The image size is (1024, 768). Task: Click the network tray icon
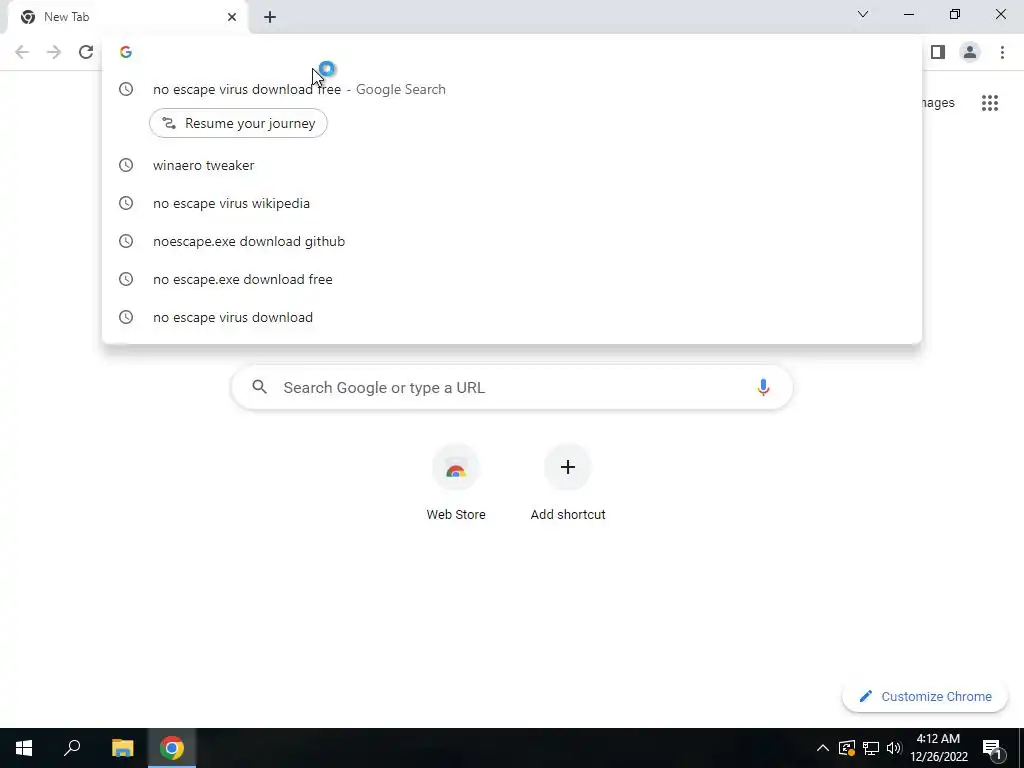(x=871, y=748)
